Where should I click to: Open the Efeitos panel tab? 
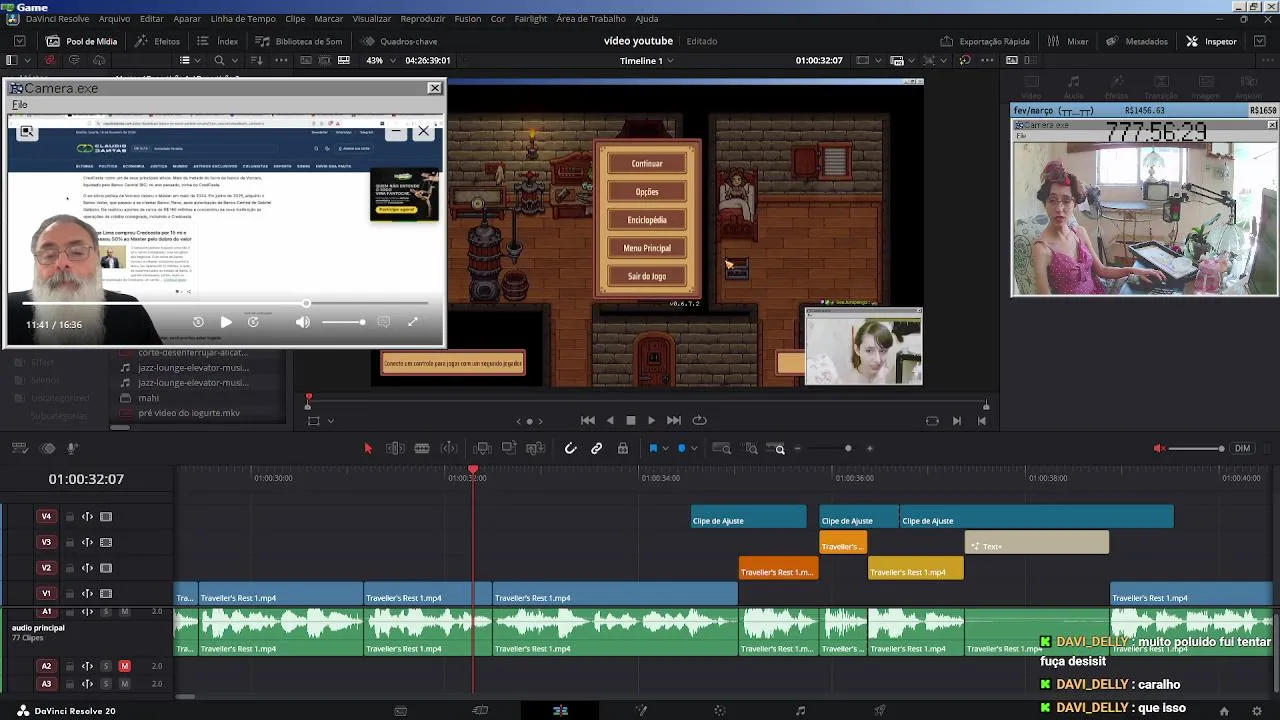pos(158,42)
